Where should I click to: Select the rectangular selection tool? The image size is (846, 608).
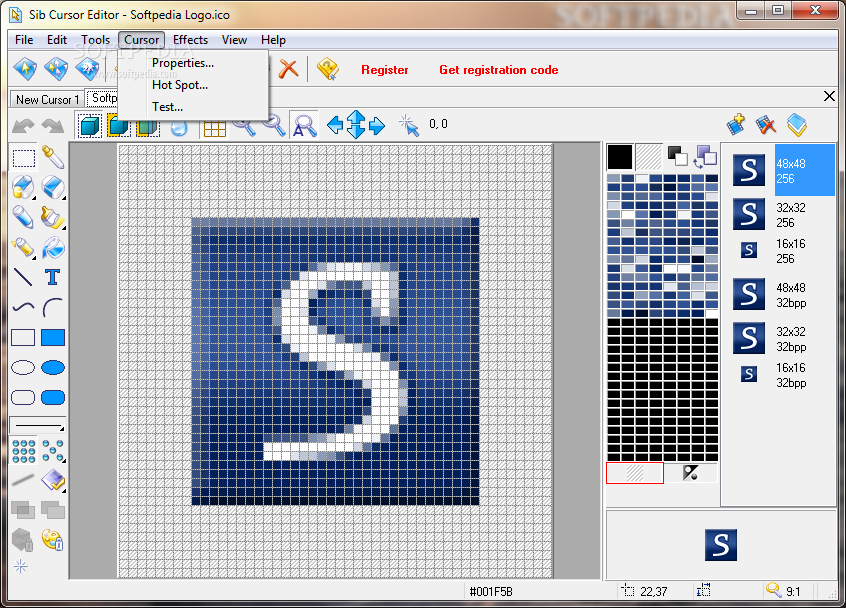coord(23,158)
